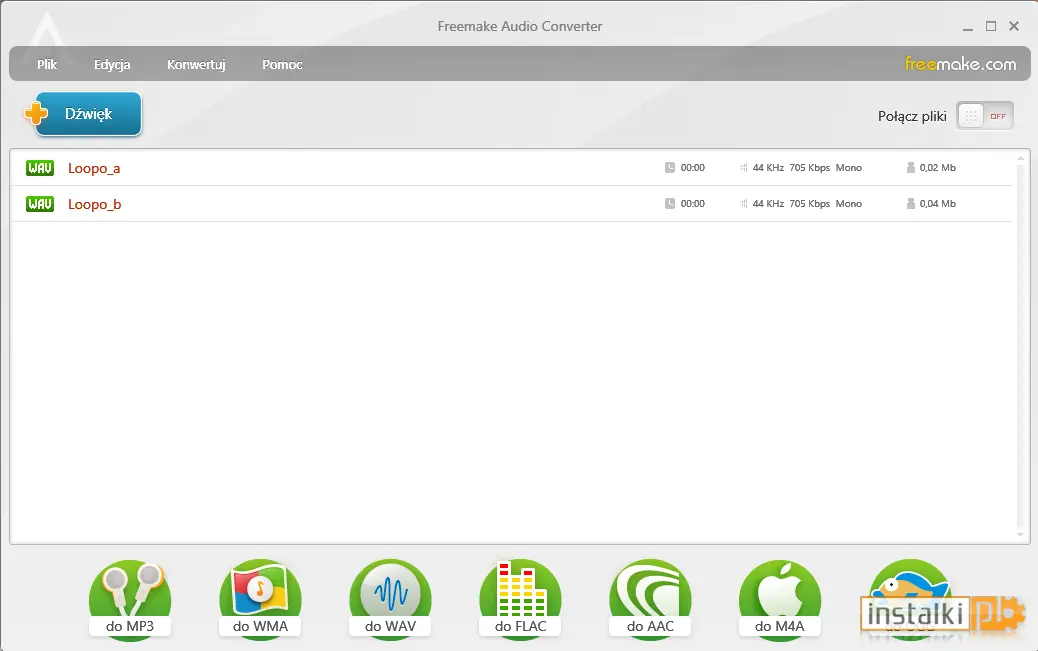The image size is (1038, 651).
Task: Open the Pomoc menu
Action: pyautogui.click(x=282, y=64)
